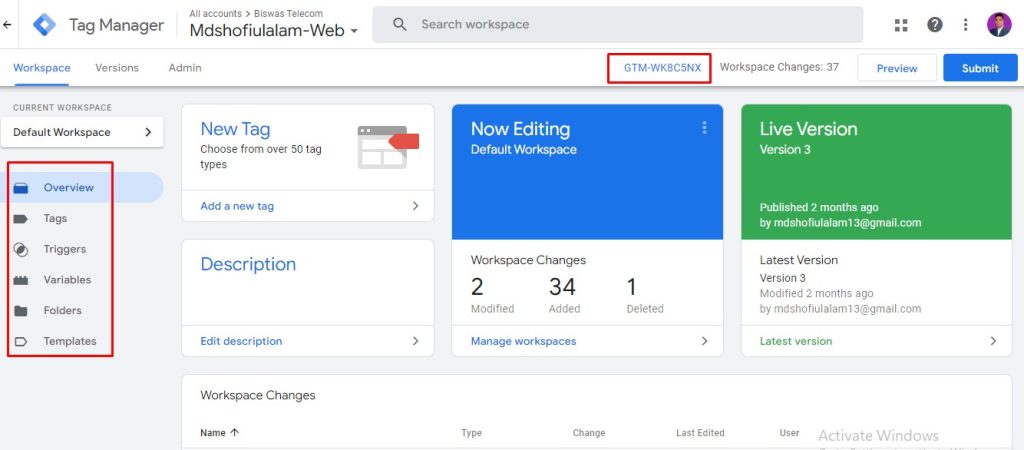The image size is (1024, 450).
Task: Click the Tag Manager logo icon
Action: [x=44, y=25]
